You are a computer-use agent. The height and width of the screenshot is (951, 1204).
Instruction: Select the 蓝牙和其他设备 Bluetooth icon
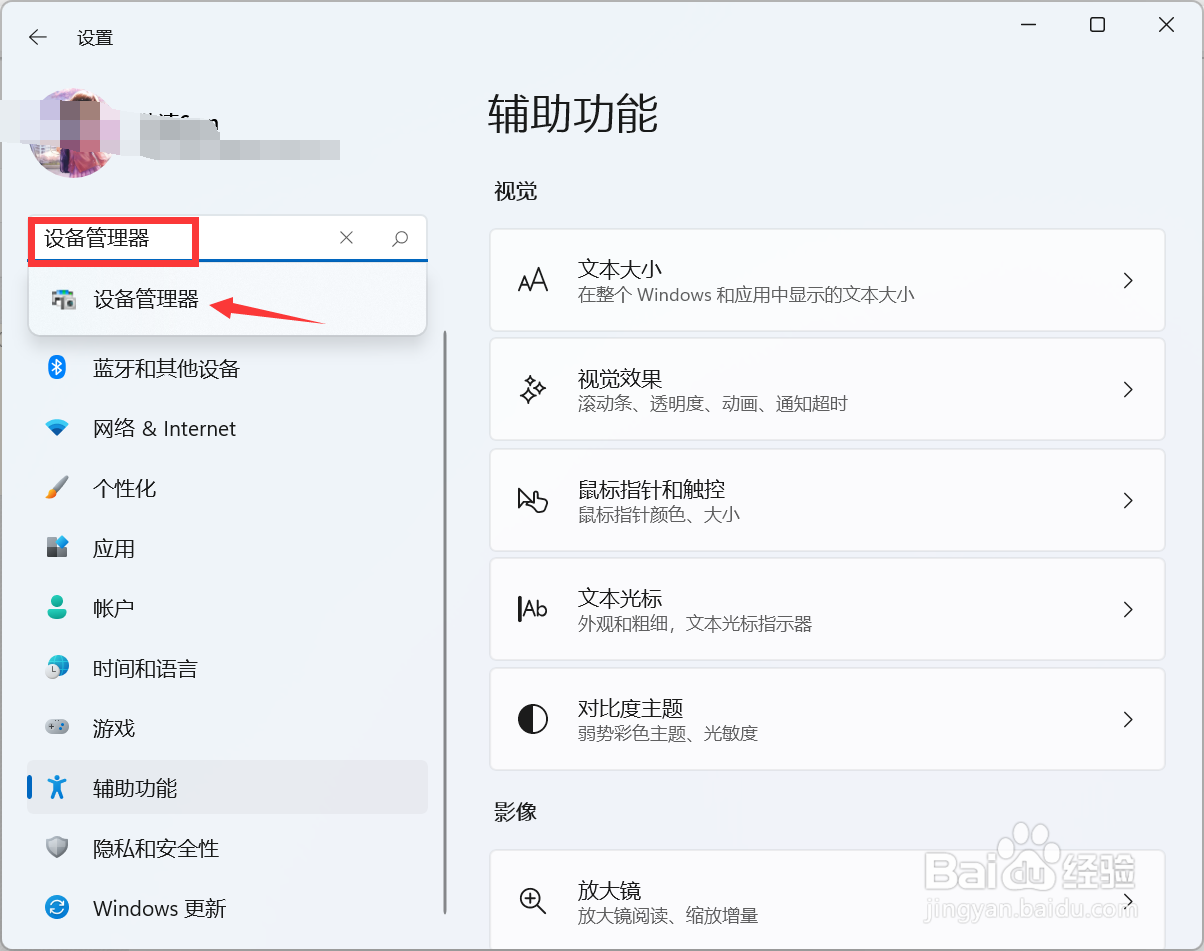57,368
